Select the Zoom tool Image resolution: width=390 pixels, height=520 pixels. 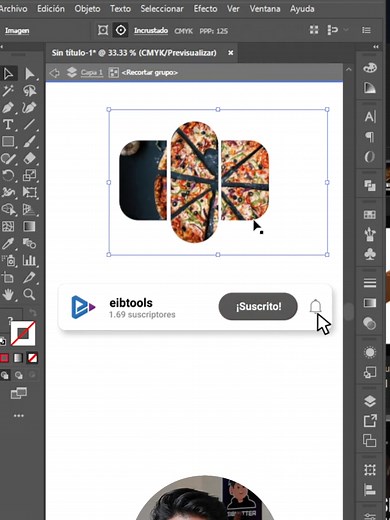coord(29,294)
